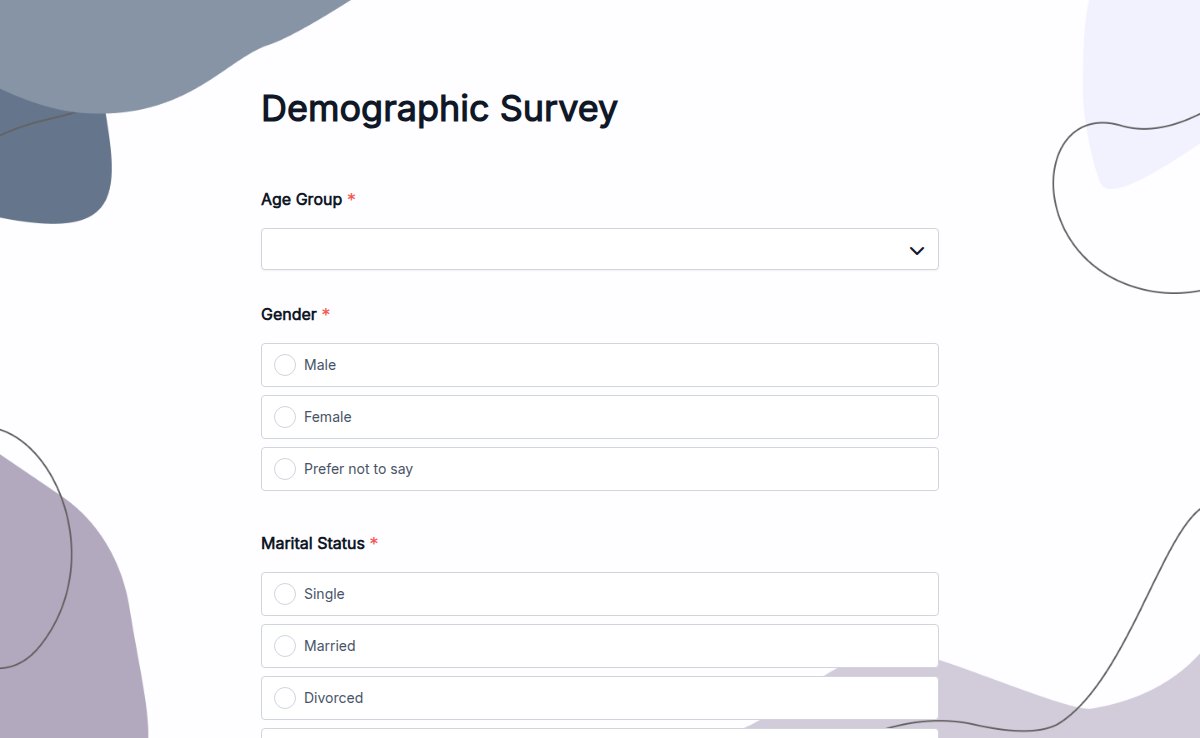Choose the Prefer not to say option
This screenshot has height=738, width=1200.
point(285,469)
